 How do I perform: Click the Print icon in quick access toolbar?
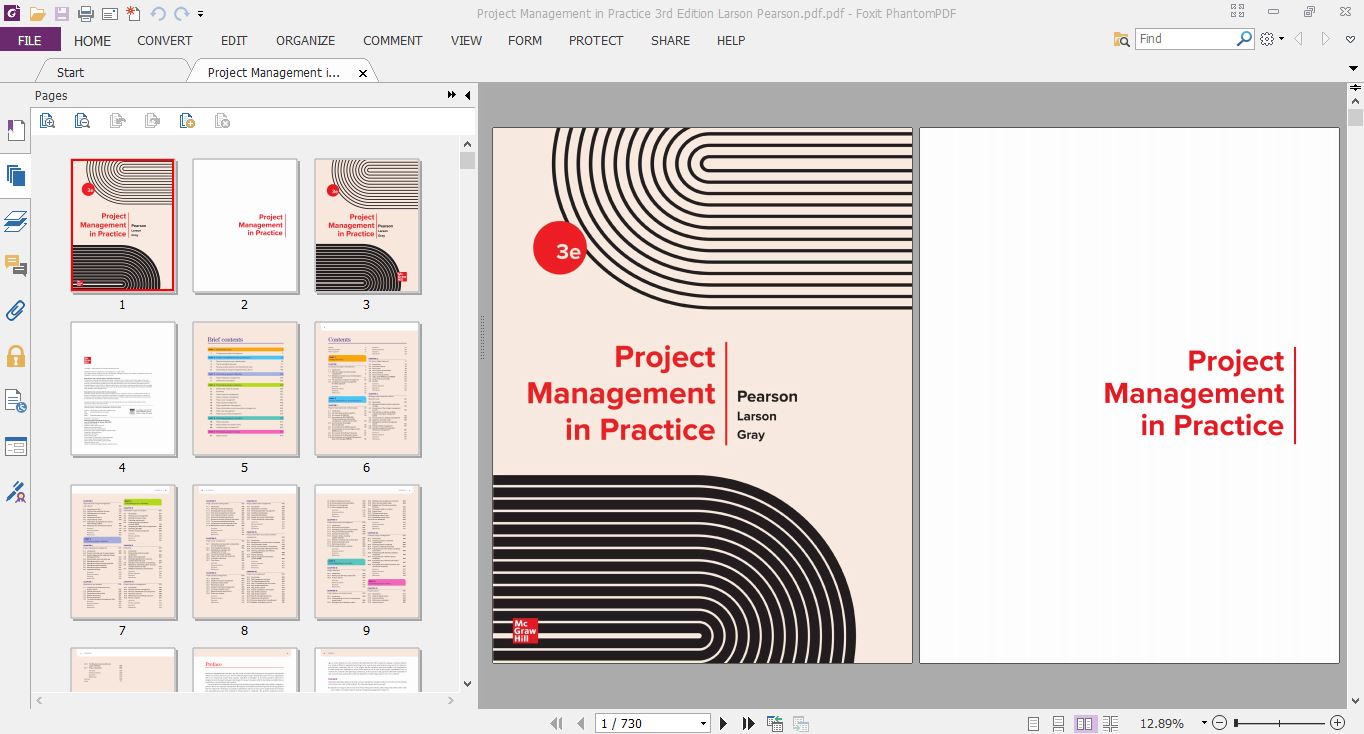(x=85, y=13)
